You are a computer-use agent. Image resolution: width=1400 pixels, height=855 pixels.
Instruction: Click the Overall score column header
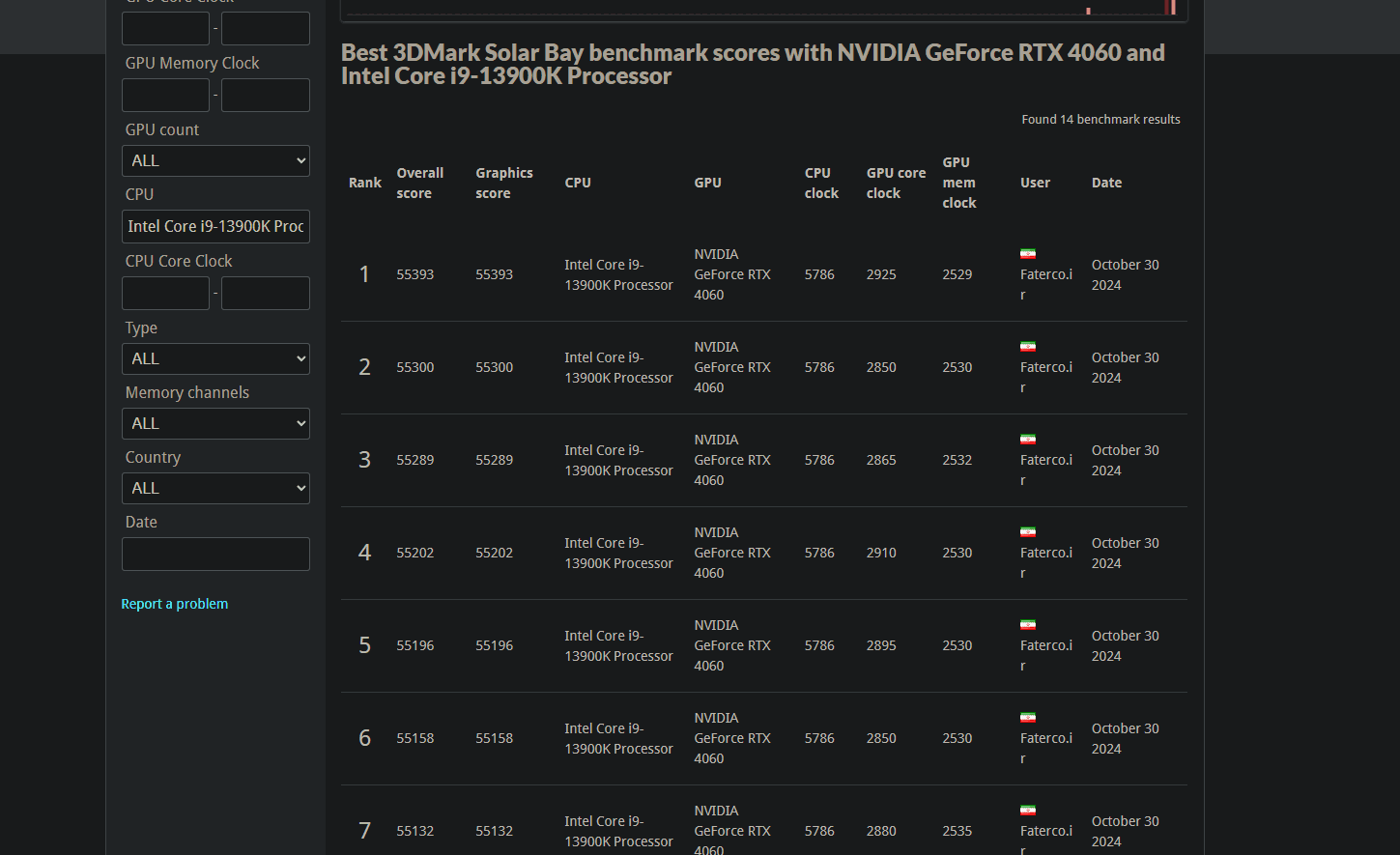tap(419, 183)
